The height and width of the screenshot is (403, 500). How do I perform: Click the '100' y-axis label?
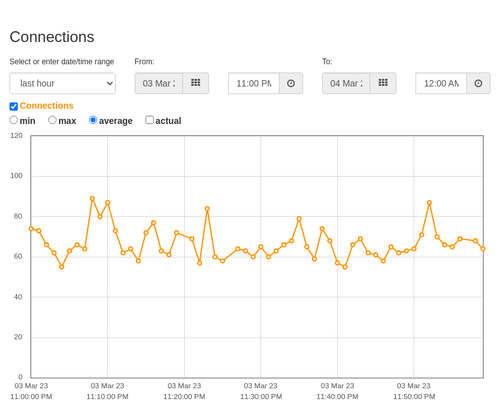coord(16,176)
